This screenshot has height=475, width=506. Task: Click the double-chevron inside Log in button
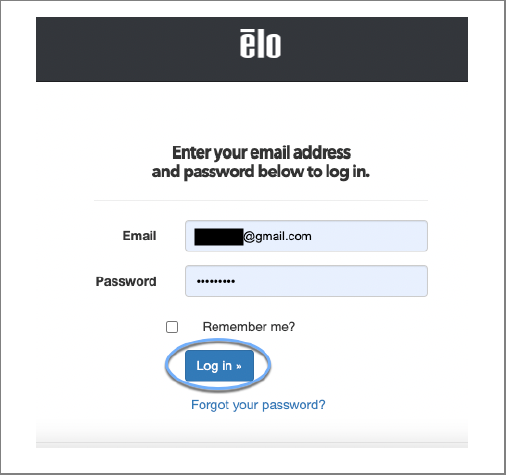click(239, 366)
